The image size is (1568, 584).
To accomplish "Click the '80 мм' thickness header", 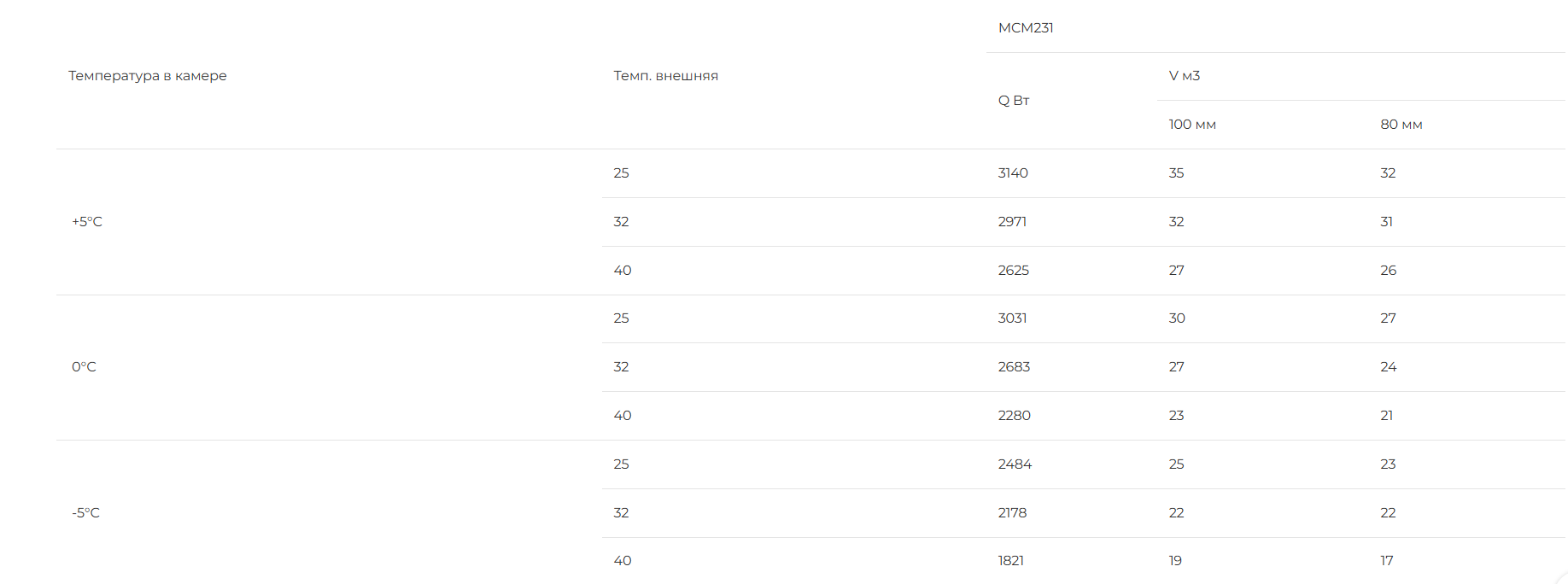I will (1401, 125).
